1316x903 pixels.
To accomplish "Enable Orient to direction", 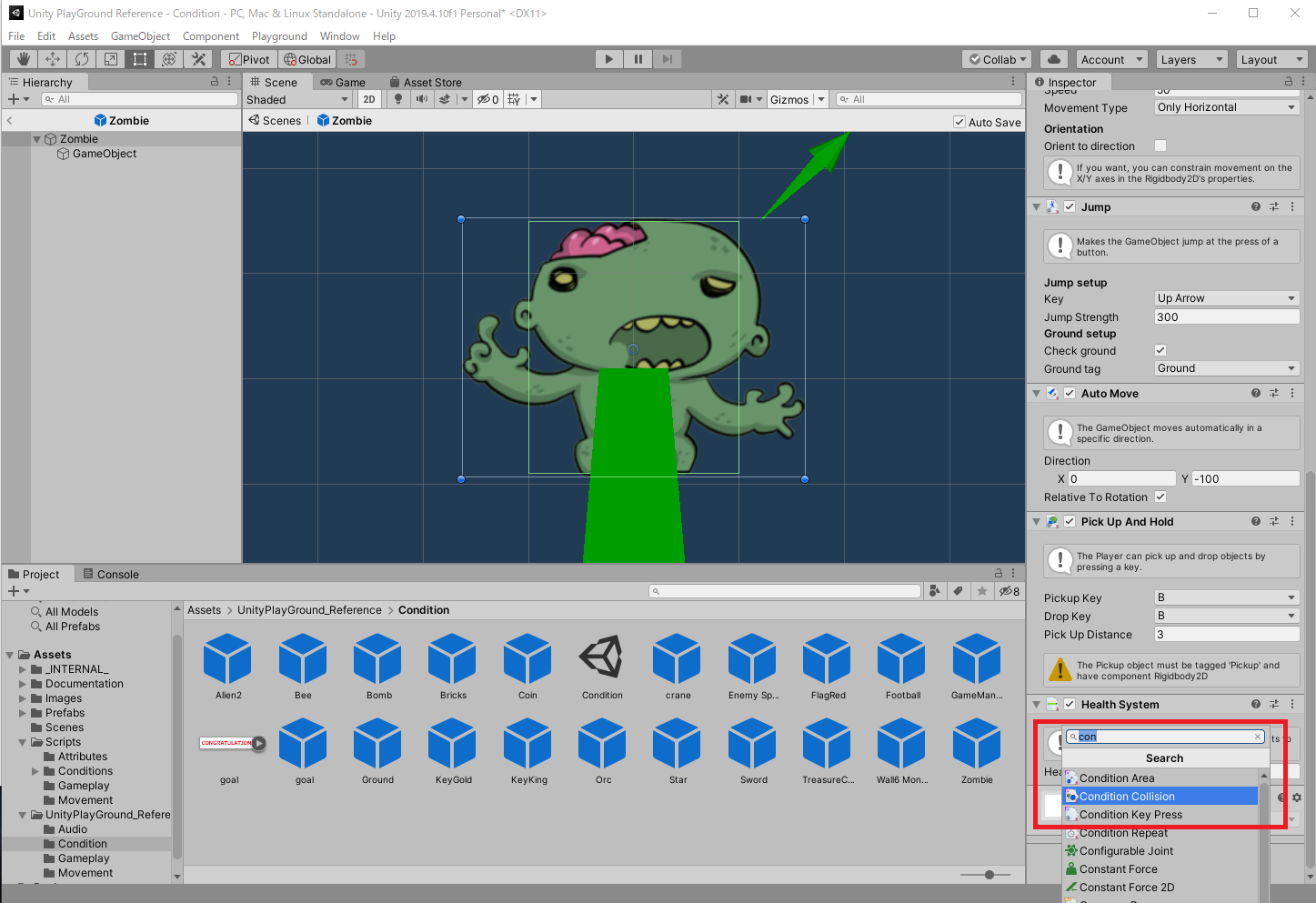I will (1160, 145).
